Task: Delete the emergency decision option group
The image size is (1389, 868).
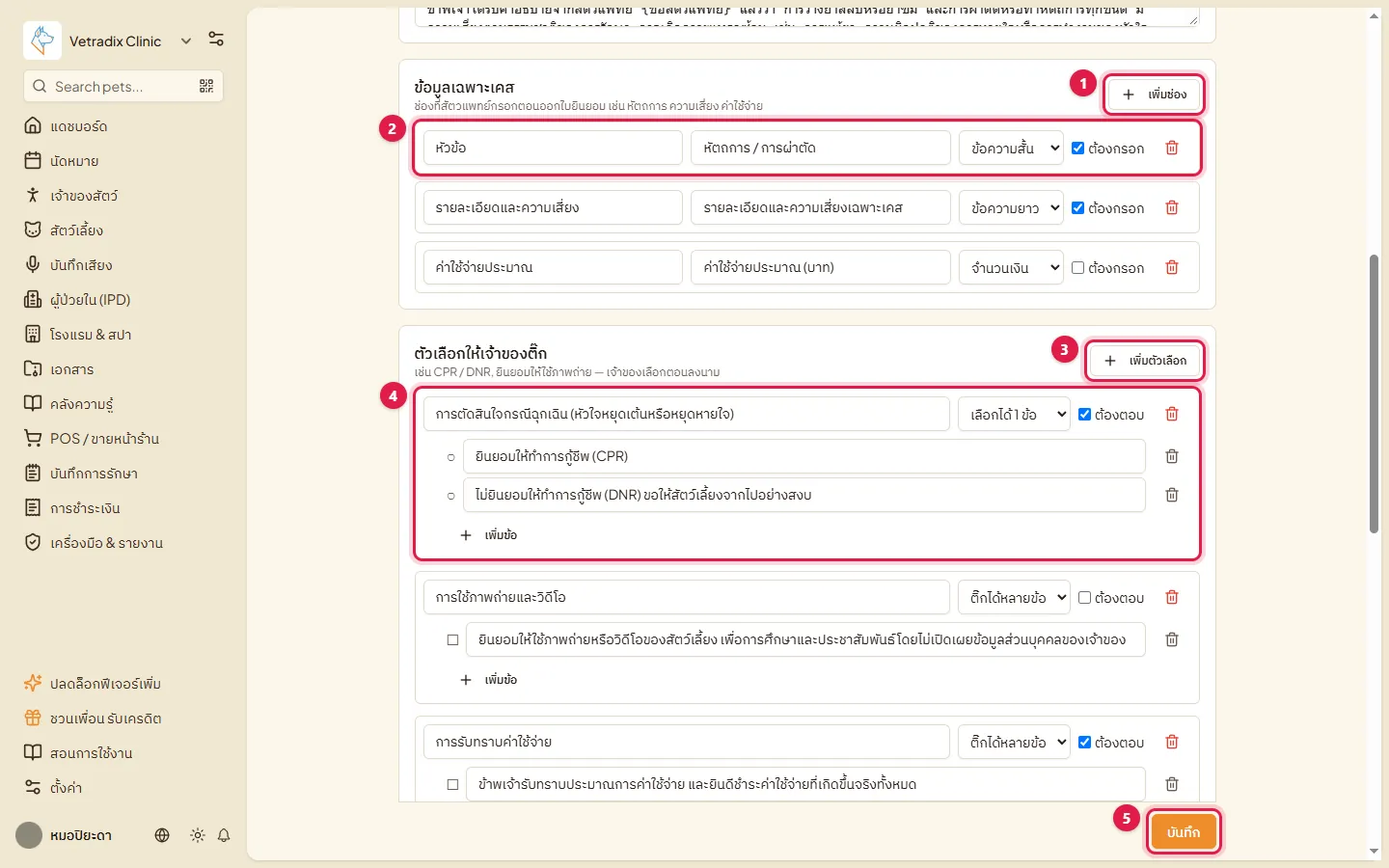Action: point(1172,414)
